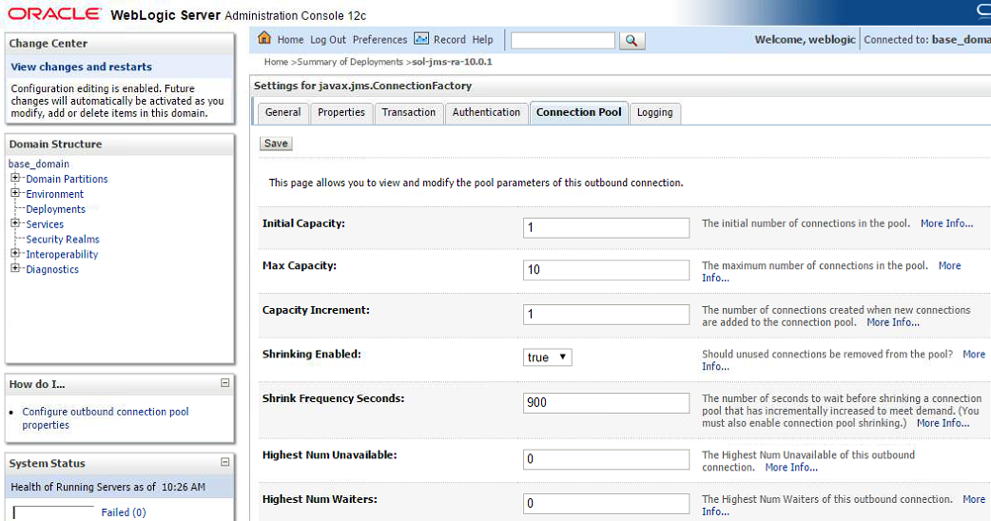
Task: Expand the Diagnostics tree node
Action: [x=16, y=269]
